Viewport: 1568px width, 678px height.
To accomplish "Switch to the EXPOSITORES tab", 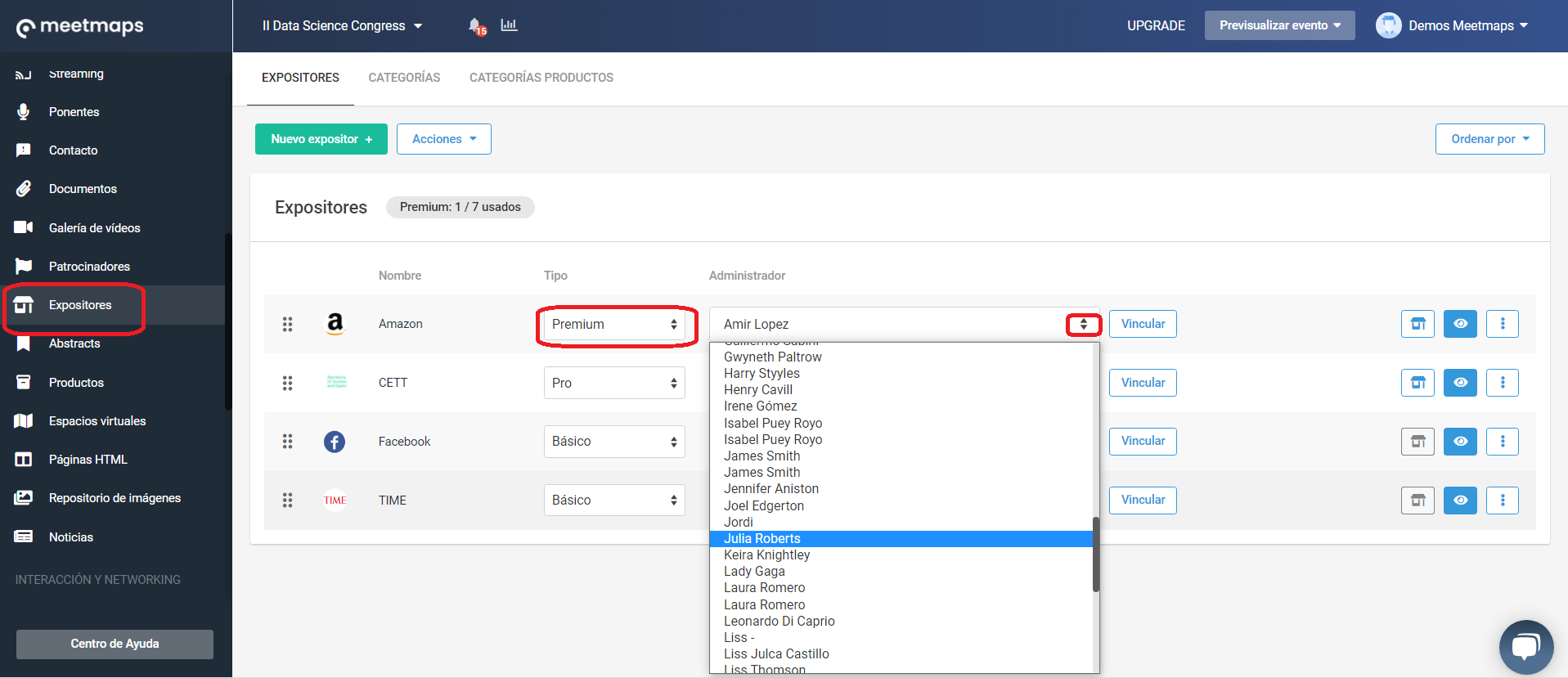I will coord(300,78).
